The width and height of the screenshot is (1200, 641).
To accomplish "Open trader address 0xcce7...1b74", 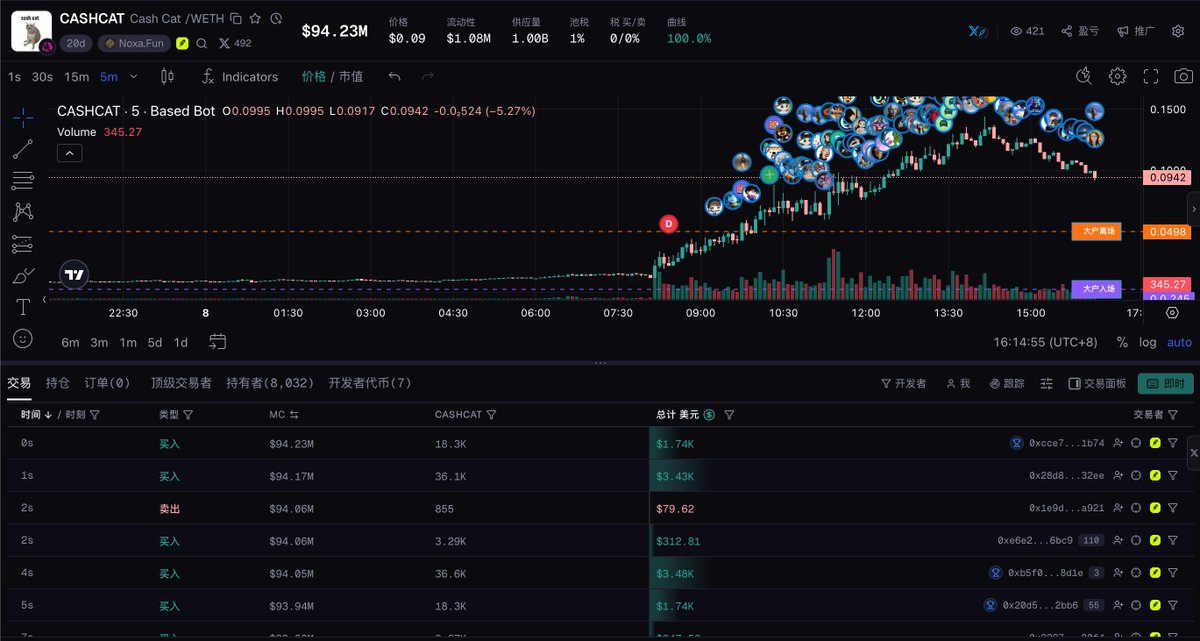I will click(1066, 443).
